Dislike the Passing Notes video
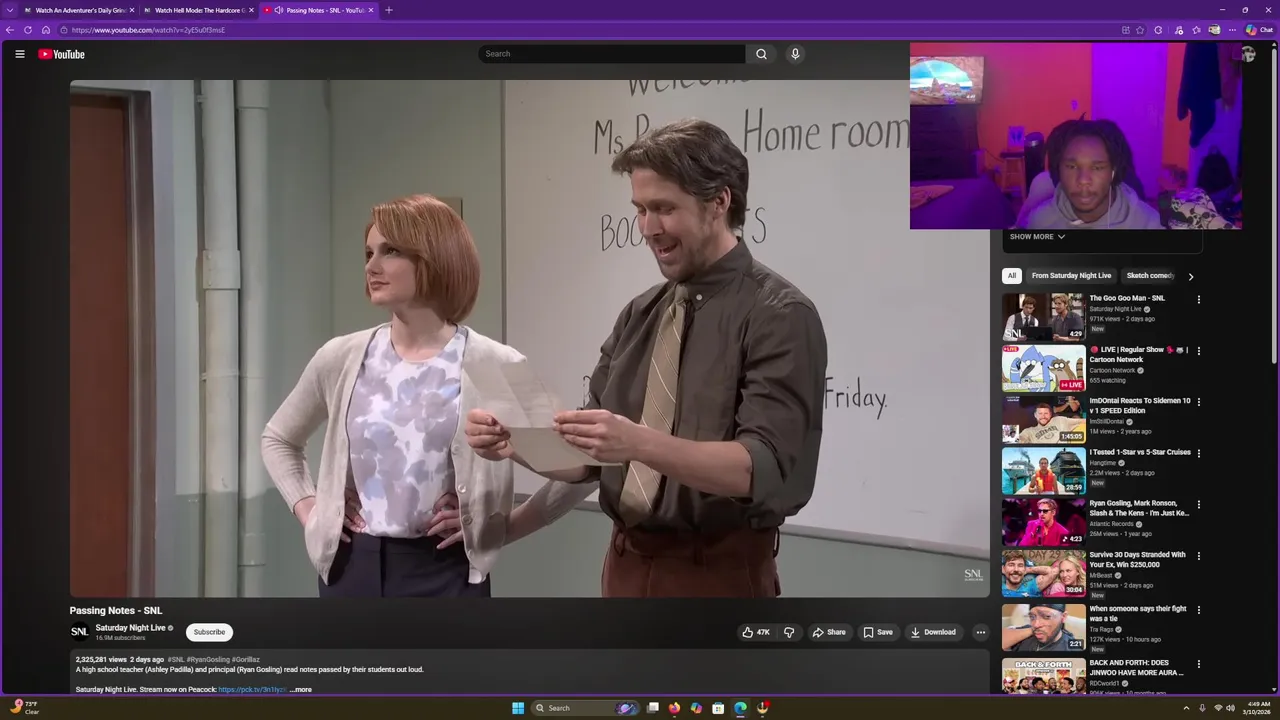This screenshot has height=720, width=1280. click(789, 632)
